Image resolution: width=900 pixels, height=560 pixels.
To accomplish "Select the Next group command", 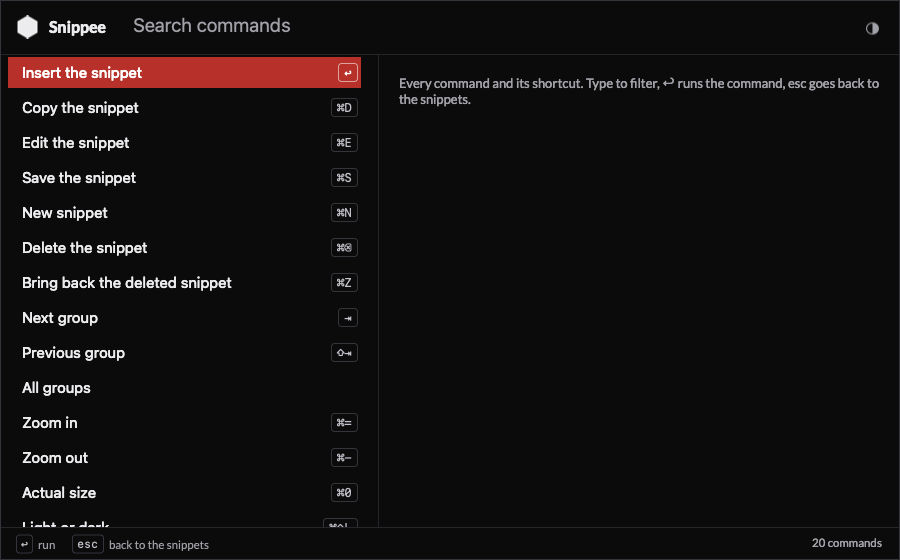I will 184,317.
